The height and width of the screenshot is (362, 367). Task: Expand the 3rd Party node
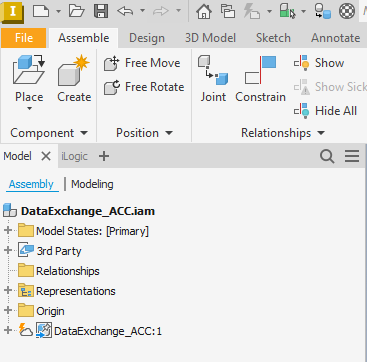(x=8, y=251)
